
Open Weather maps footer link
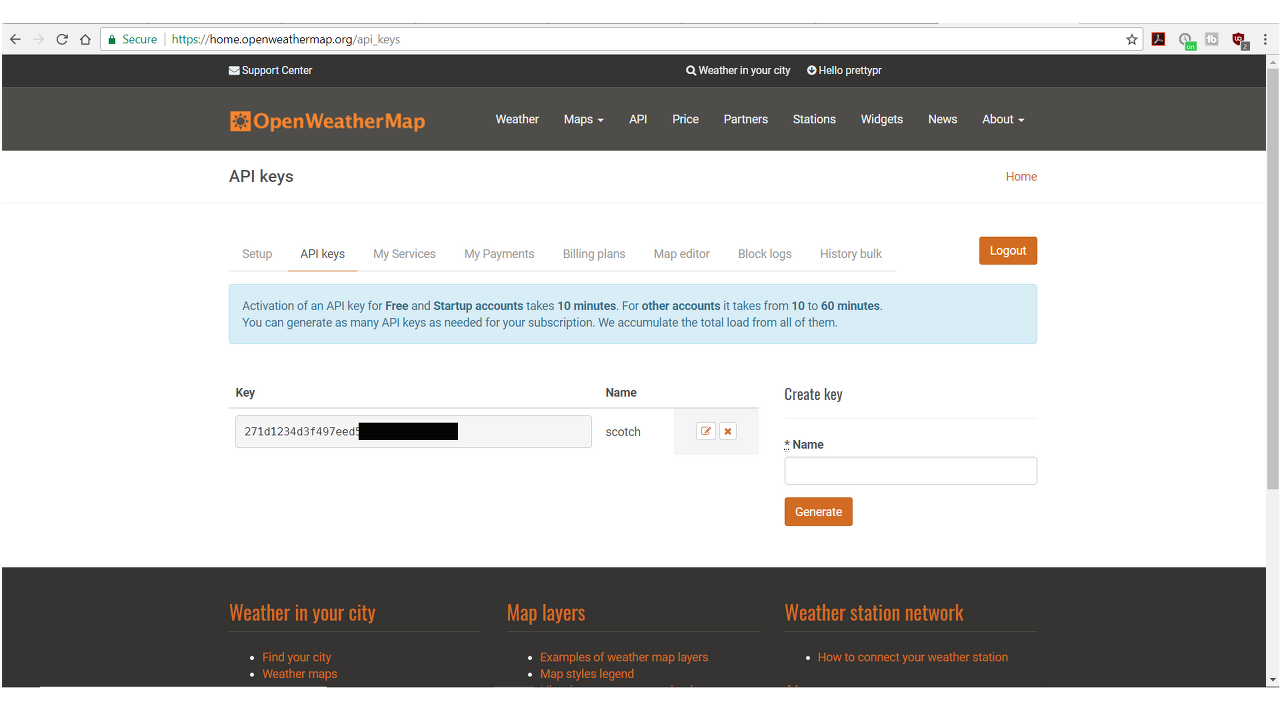coord(300,674)
